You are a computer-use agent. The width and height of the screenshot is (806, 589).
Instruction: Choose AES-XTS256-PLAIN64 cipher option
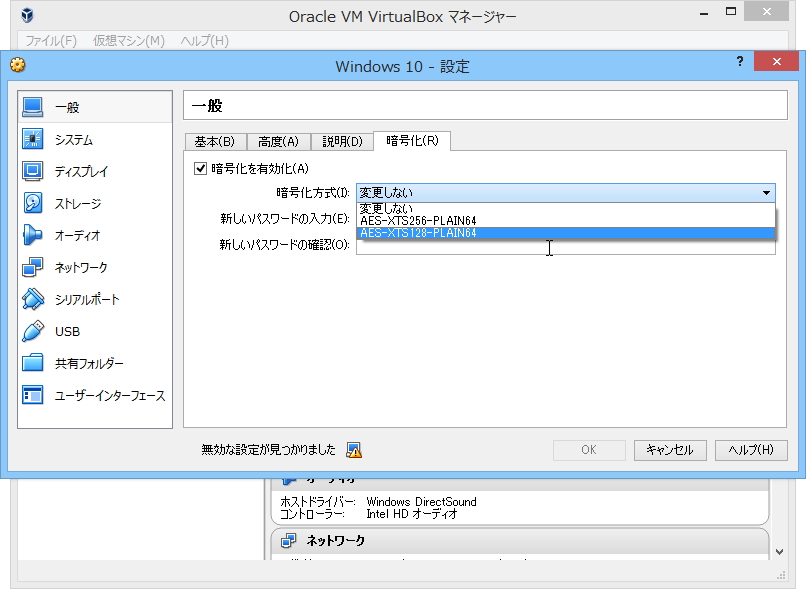[565, 220]
